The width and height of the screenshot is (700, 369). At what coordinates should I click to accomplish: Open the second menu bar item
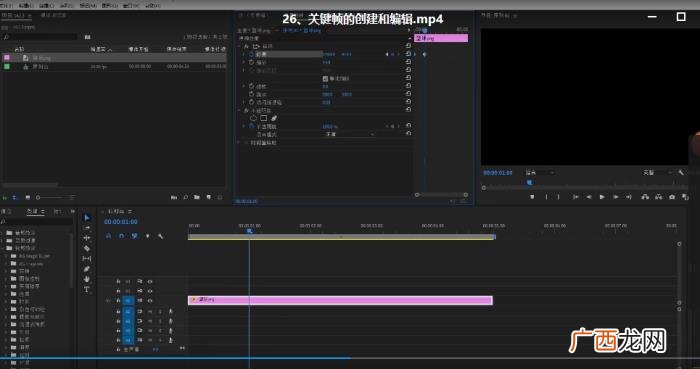[26, 6]
